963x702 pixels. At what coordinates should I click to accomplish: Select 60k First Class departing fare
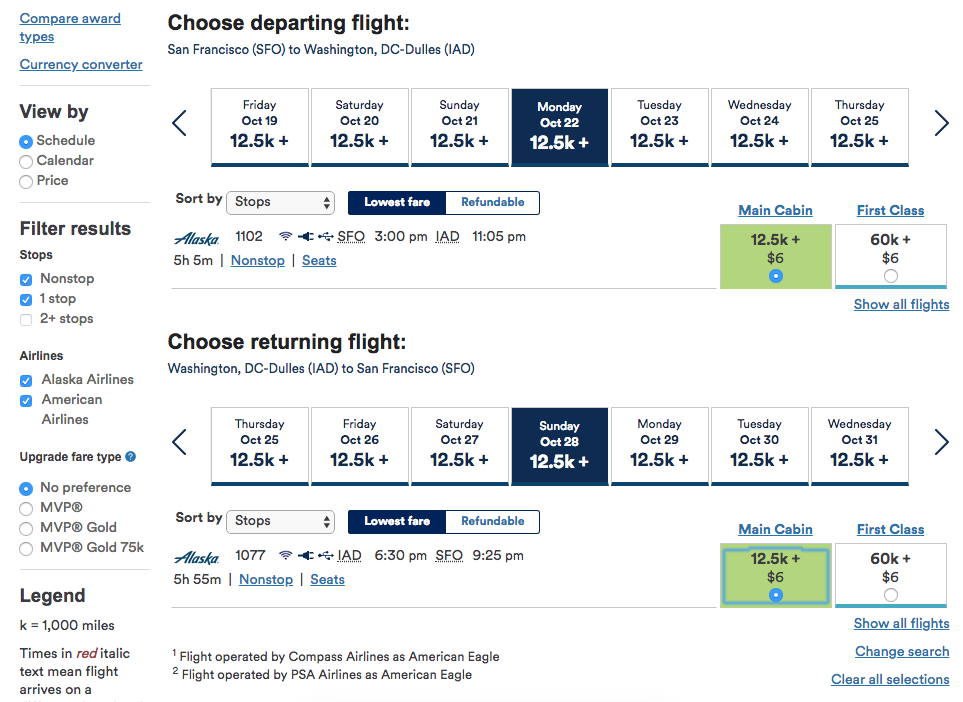[x=891, y=276]
